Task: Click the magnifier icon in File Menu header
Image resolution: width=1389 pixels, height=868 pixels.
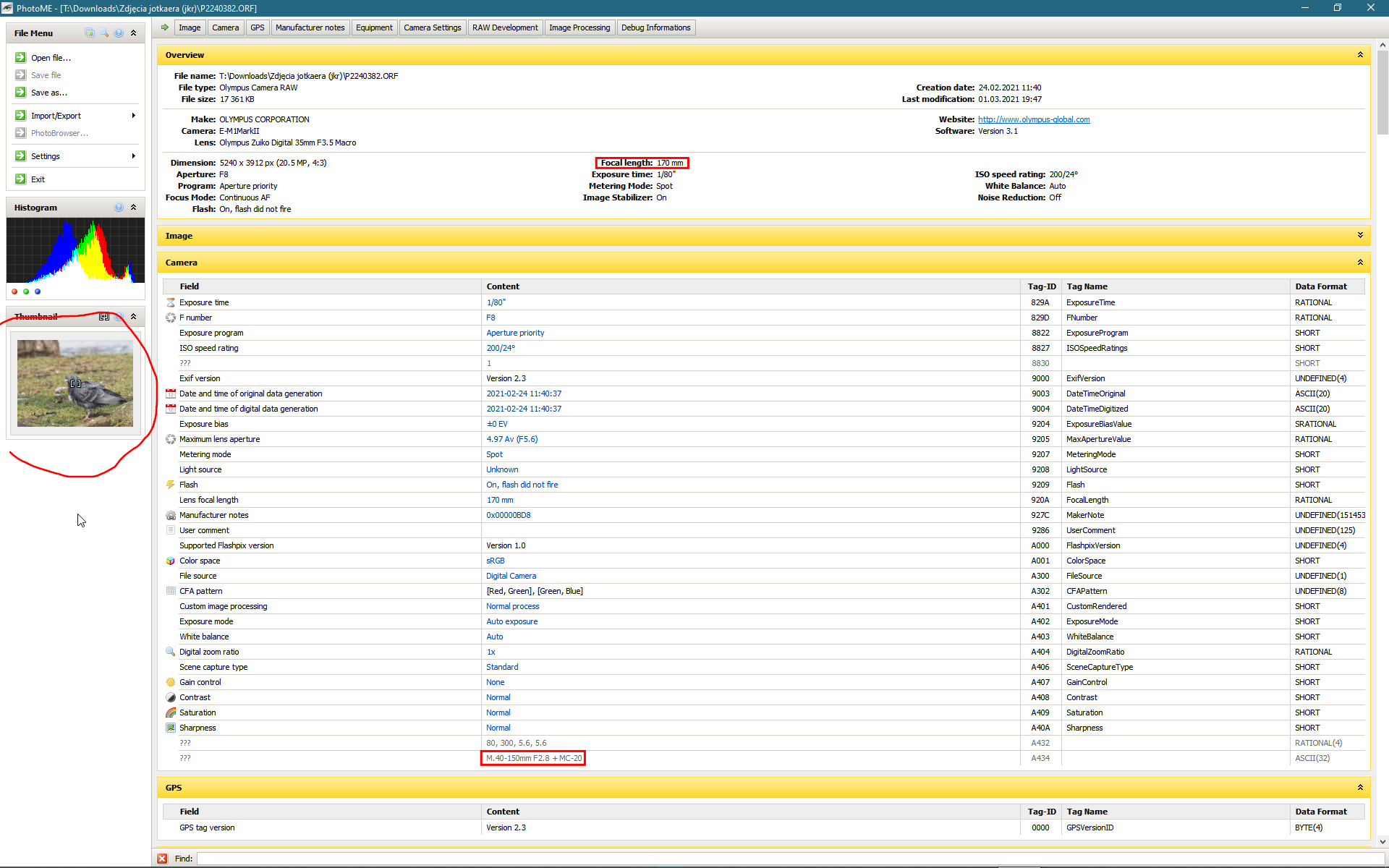Action: [104, 33]
